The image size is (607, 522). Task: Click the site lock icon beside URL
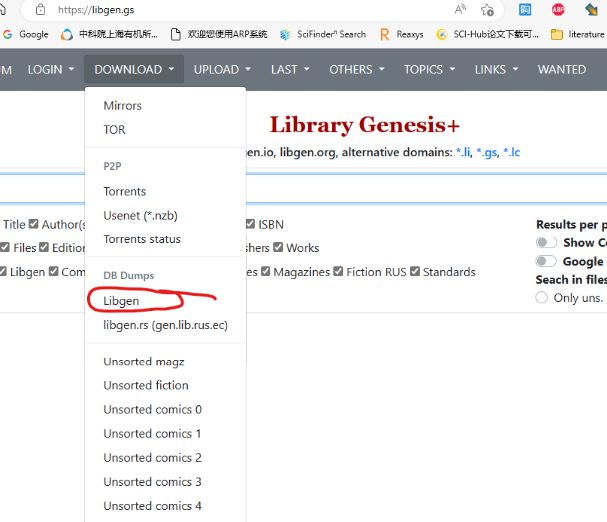pyautogui.click(x=40, y=9)
